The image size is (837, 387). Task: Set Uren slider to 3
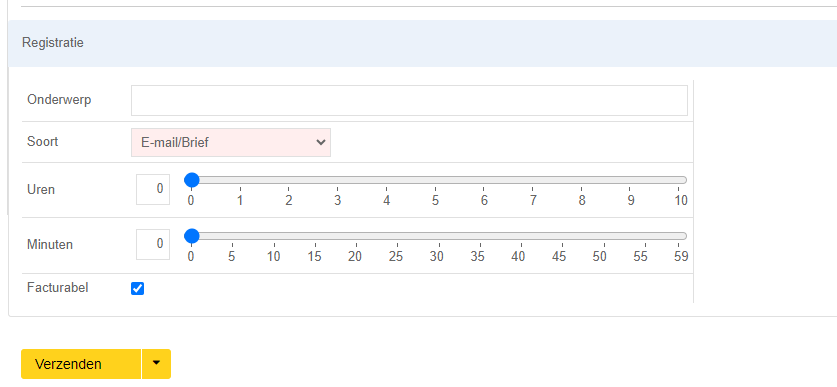click(x=338, y=180)
